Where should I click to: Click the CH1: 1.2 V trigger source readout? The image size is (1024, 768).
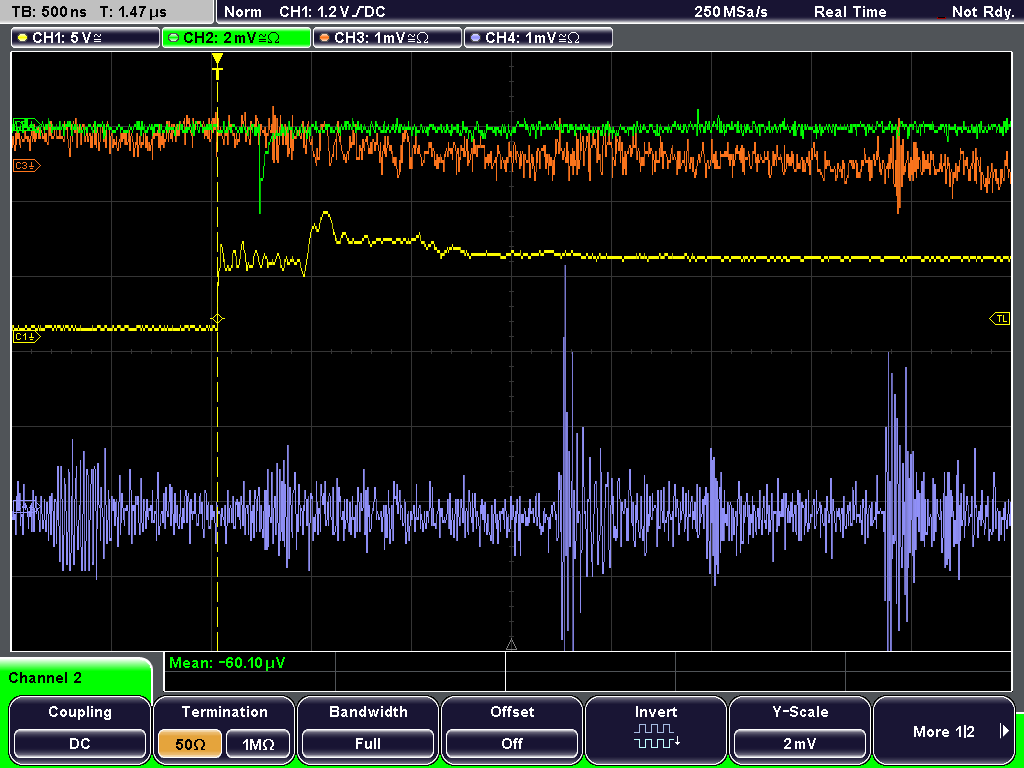(332, 12)
